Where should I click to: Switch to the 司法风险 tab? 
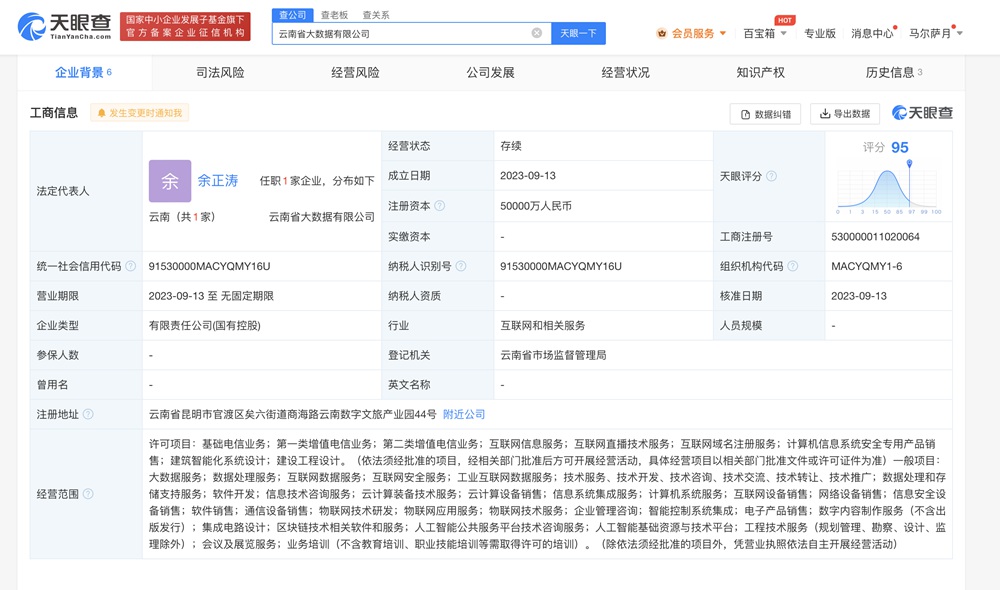[220, 73]
